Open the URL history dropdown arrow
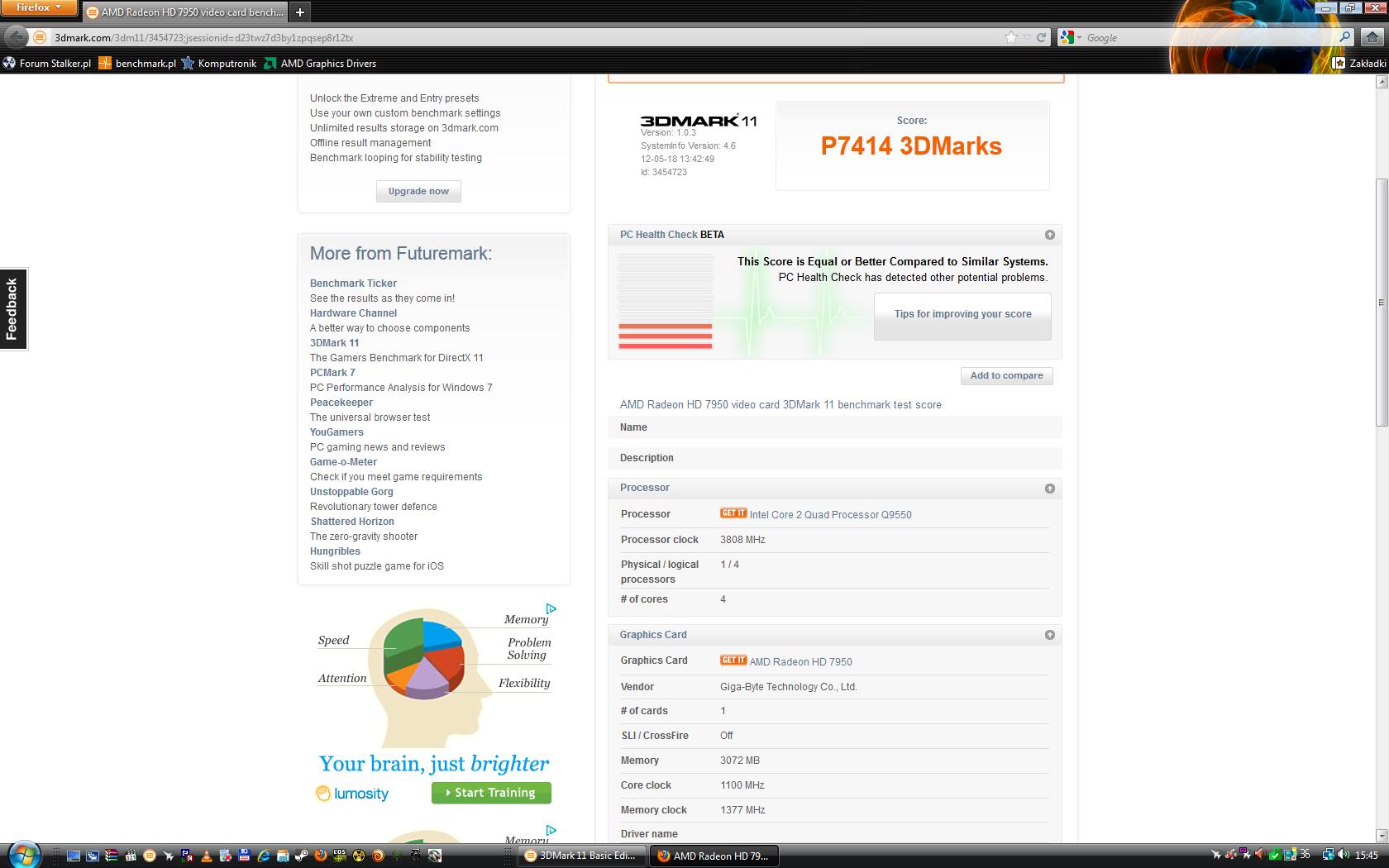 pyautogui.click(x=1027, y=37)
